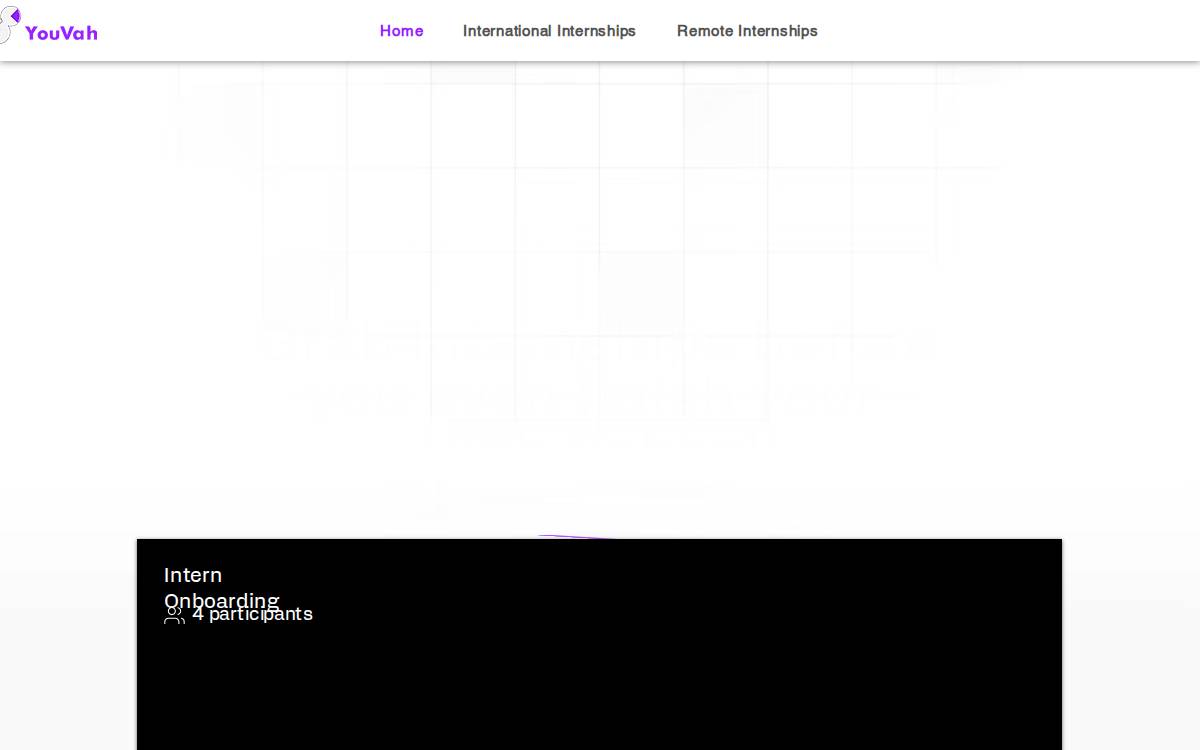Open Remote Internships page
The height and width of the screenshot is (750, 1200).
747,31
